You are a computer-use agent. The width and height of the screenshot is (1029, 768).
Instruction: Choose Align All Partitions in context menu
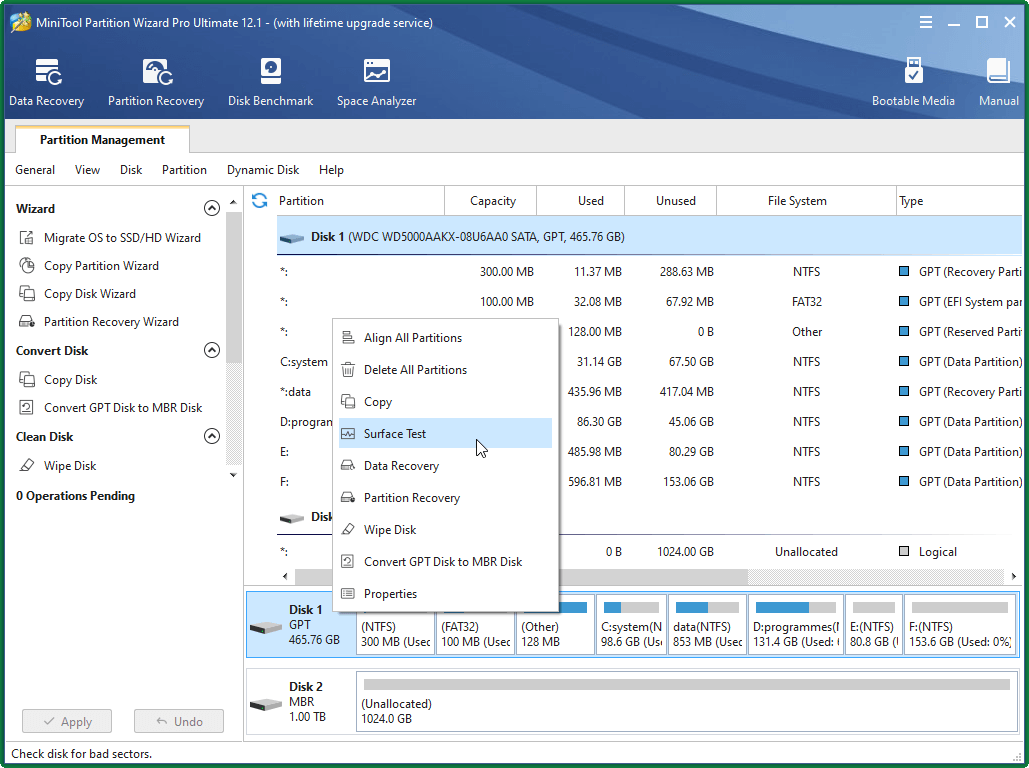445,338
